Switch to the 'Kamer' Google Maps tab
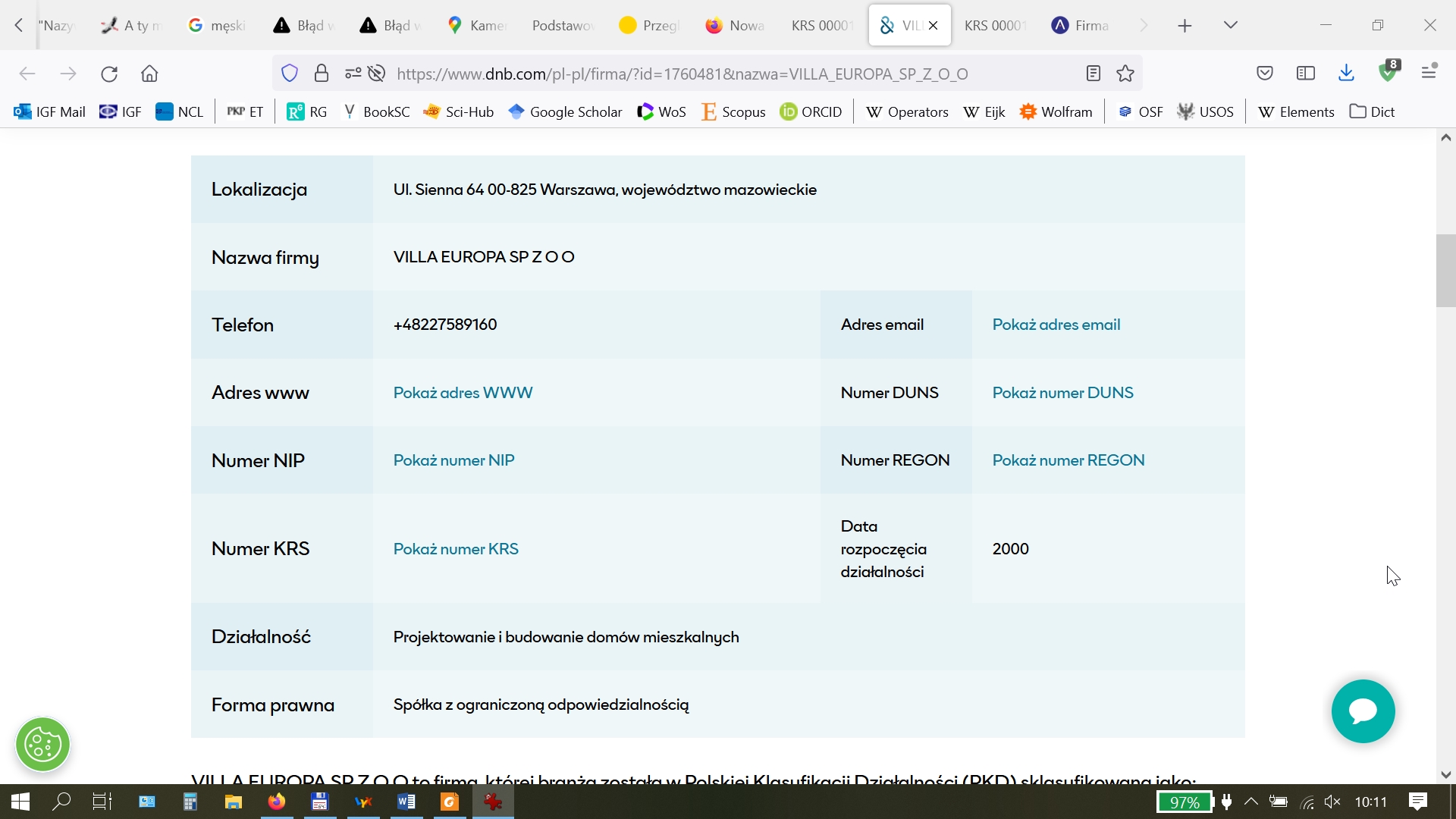Screen dimensions: 1456x819 tap(477, 25)
